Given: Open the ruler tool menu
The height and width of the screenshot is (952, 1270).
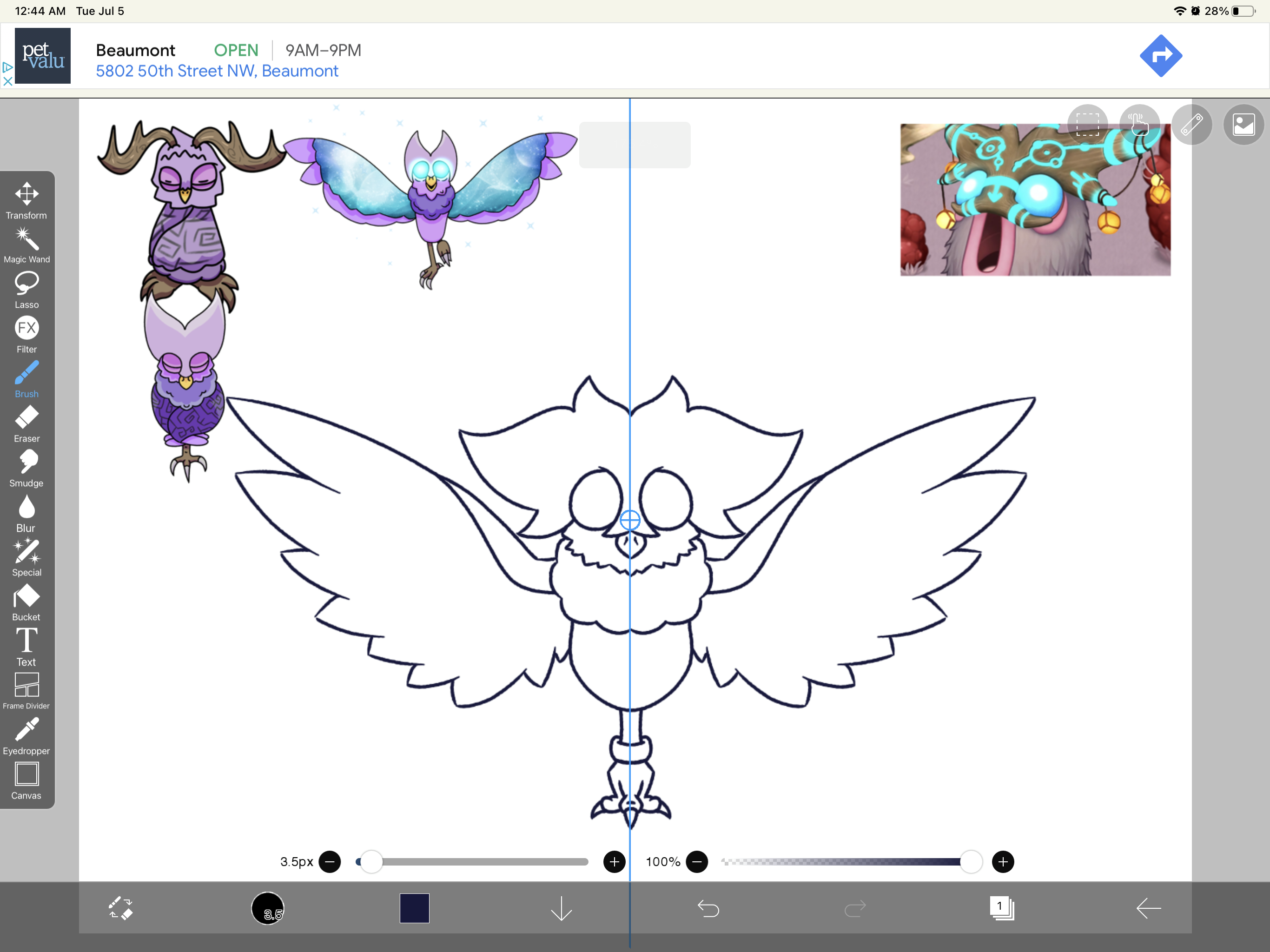Looking at the screenshot, I should (1191, 125).
